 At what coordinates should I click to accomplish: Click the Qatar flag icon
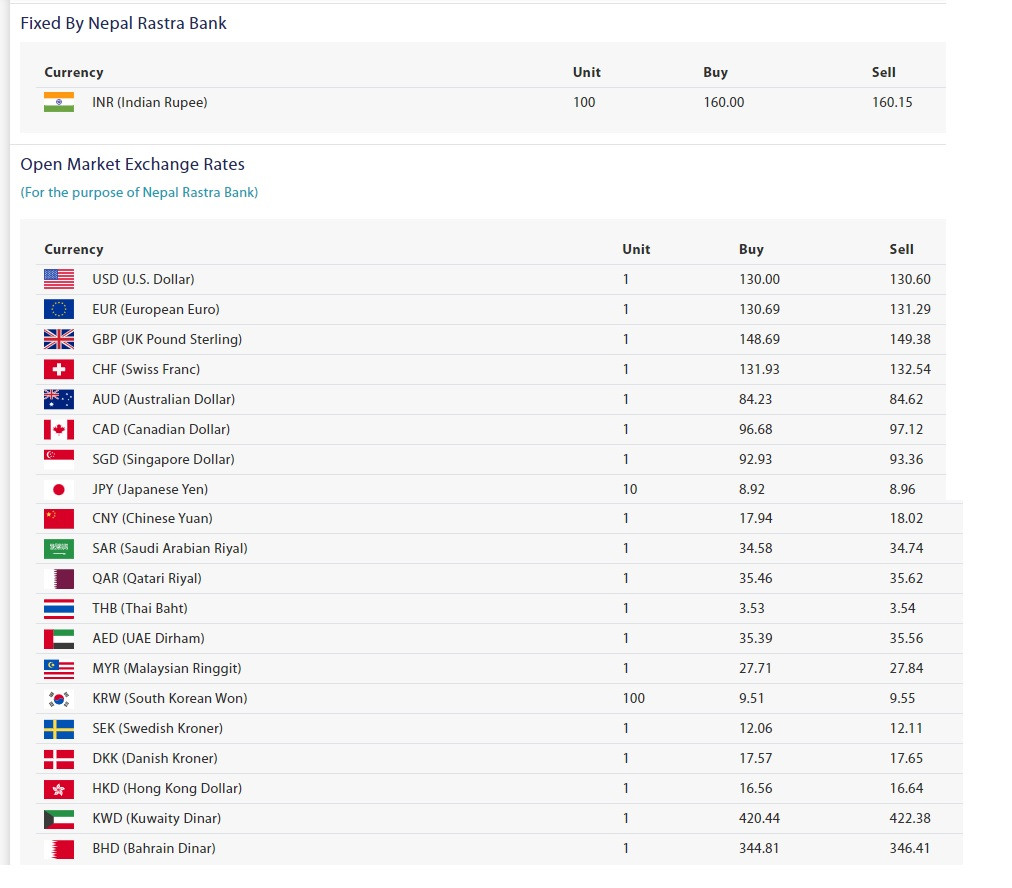[x=59, y=578]
